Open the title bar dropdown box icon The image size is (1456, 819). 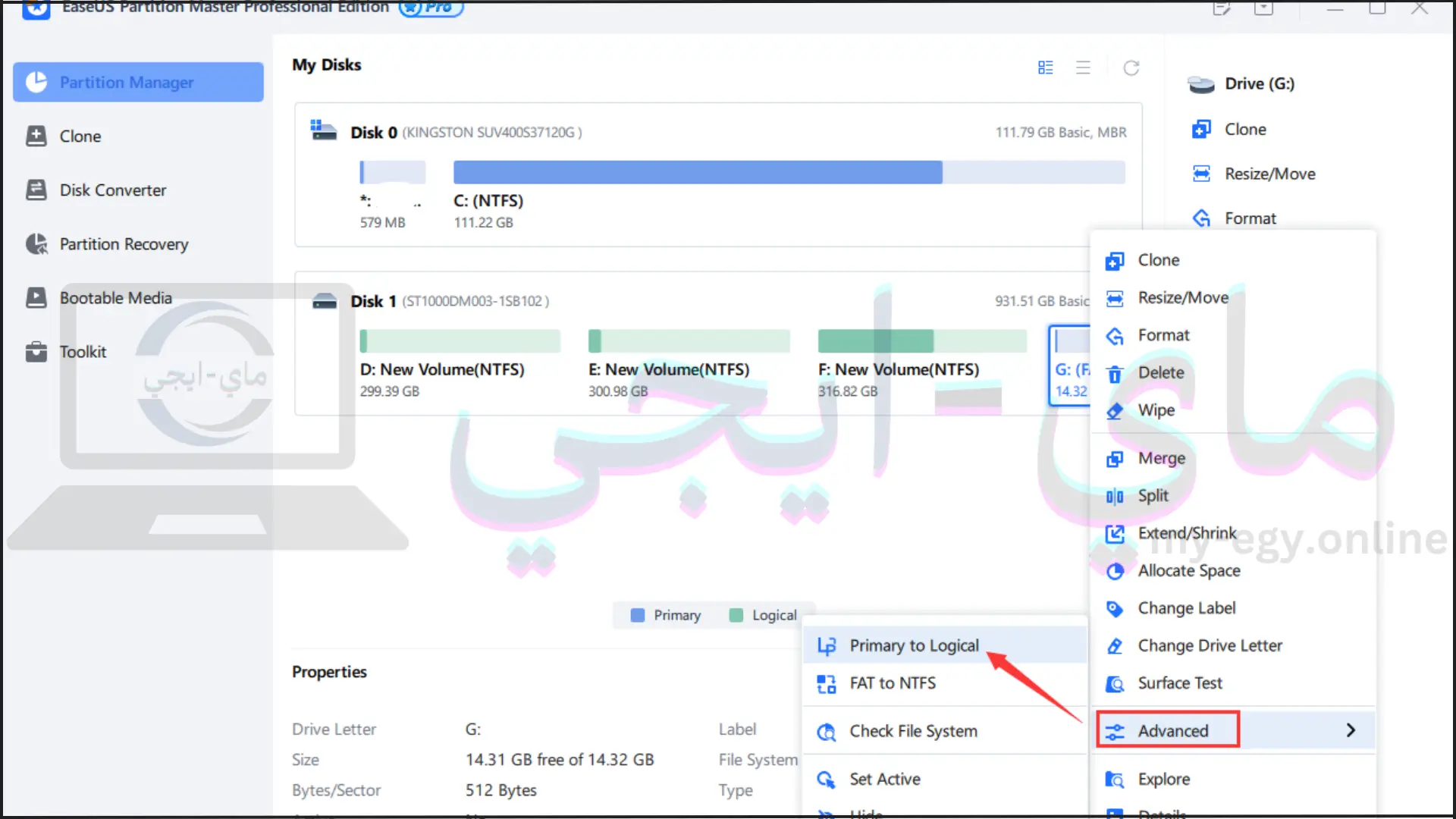pos(1263,8)
